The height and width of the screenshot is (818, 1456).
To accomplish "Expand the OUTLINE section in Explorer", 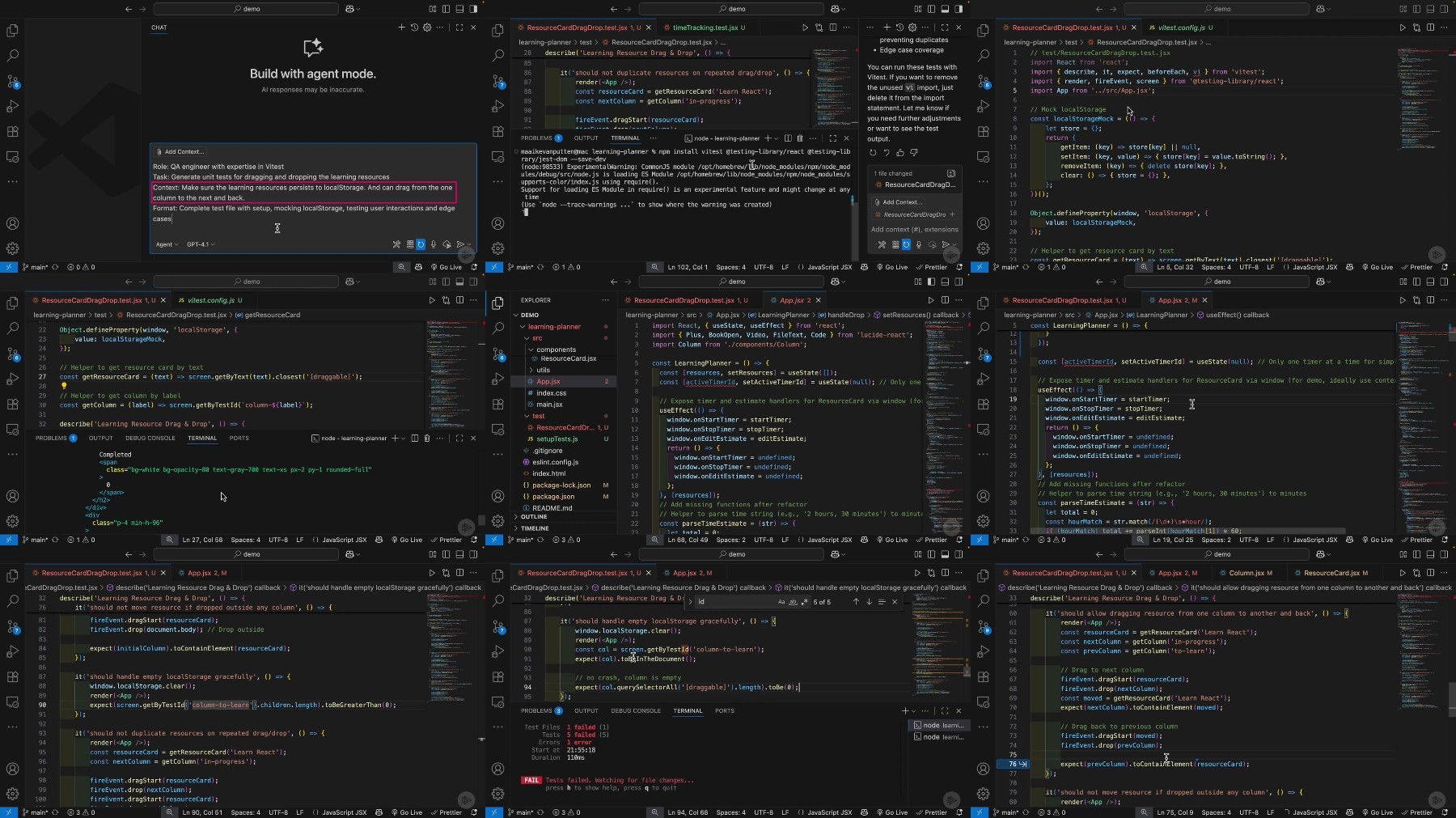I will click(x=534, y=516).
